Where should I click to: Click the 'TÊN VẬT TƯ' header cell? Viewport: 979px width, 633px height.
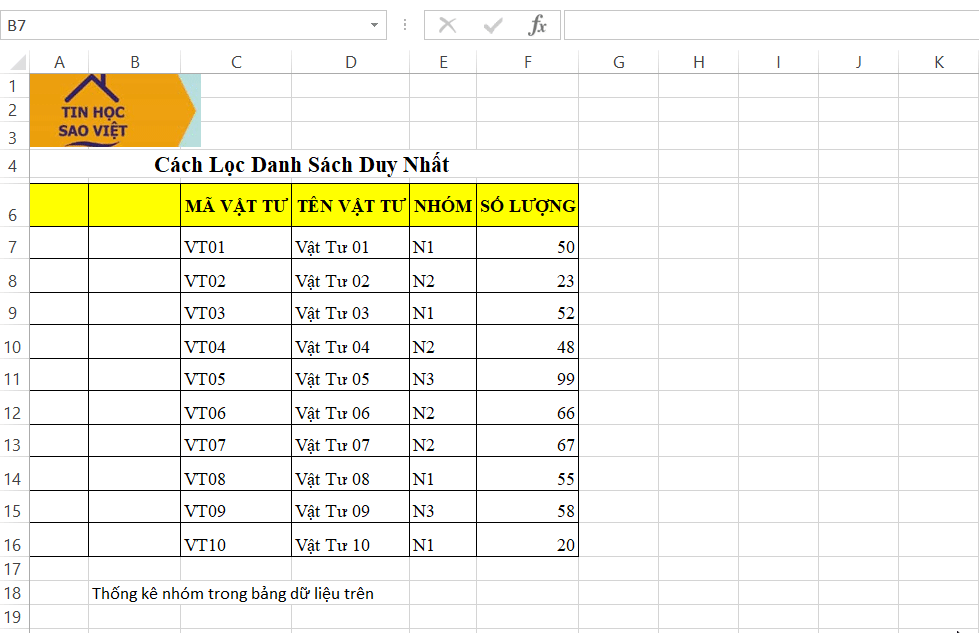pyautogui.click(x=351, y=205)
